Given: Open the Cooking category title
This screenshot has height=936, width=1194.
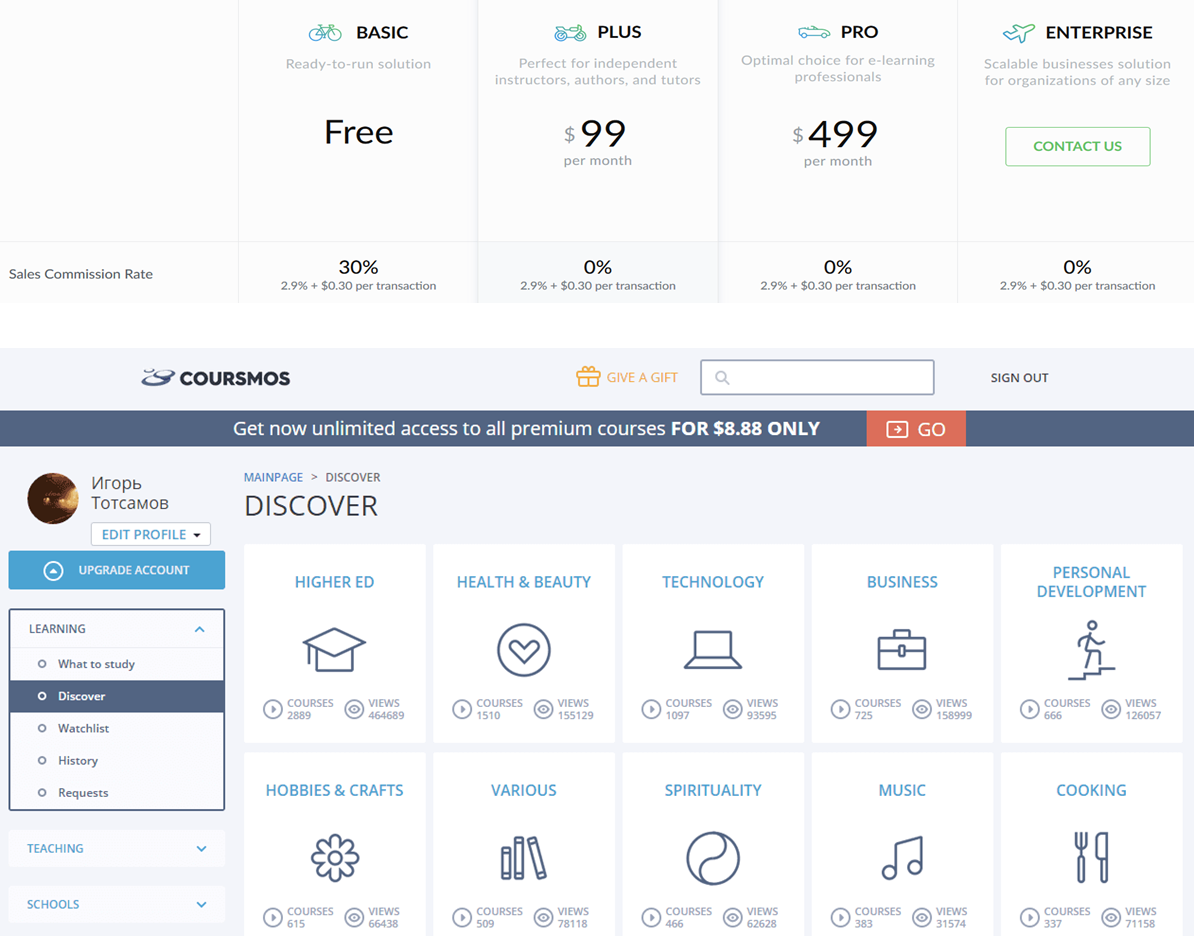Looking at the screenshot, I should tap(1091, 791).
